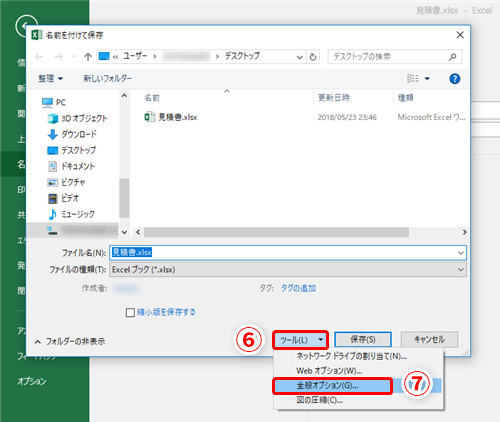Click the horizontal scrollbar of file list

tap(276, 232)
